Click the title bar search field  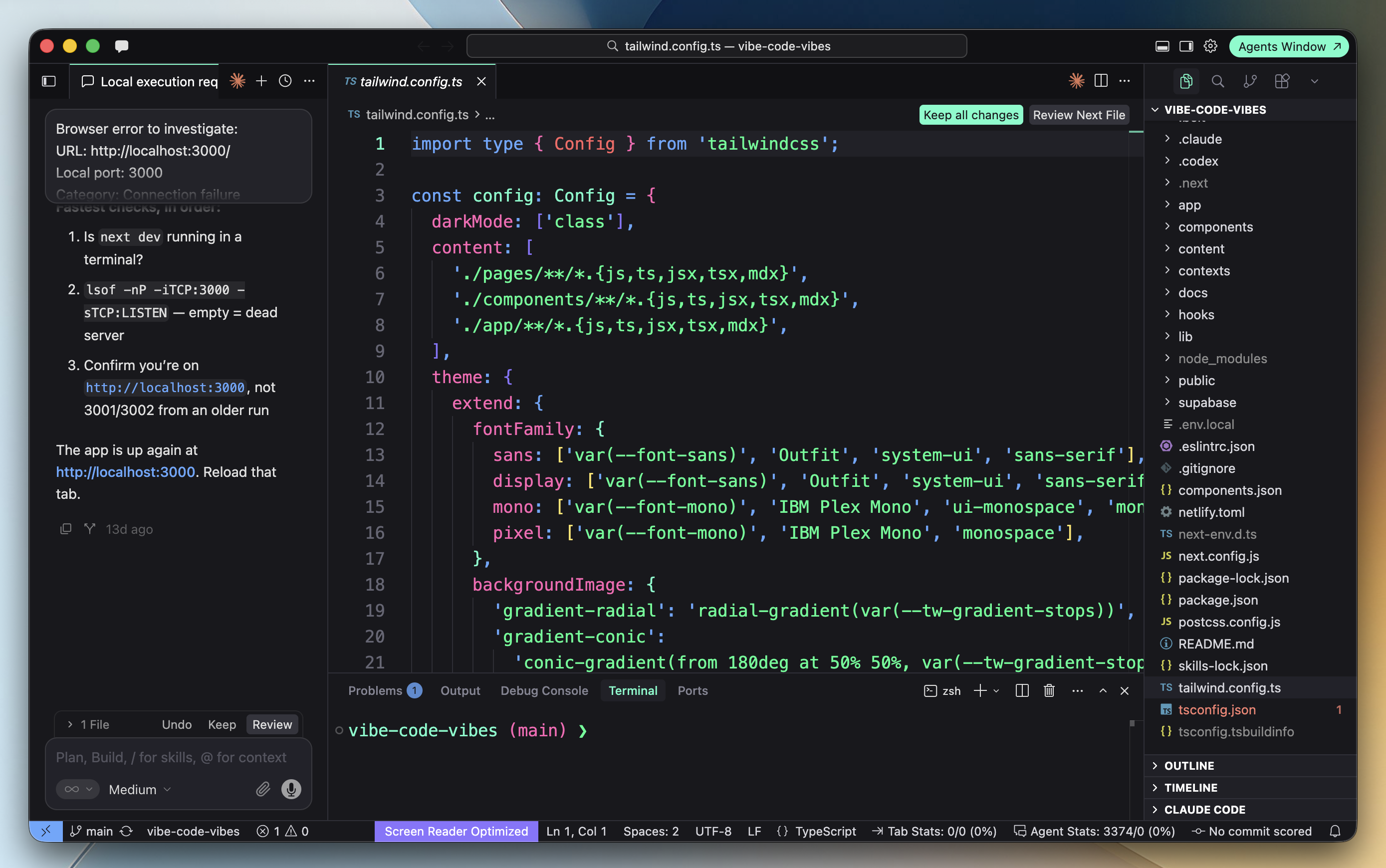click(x=716, y=46)
